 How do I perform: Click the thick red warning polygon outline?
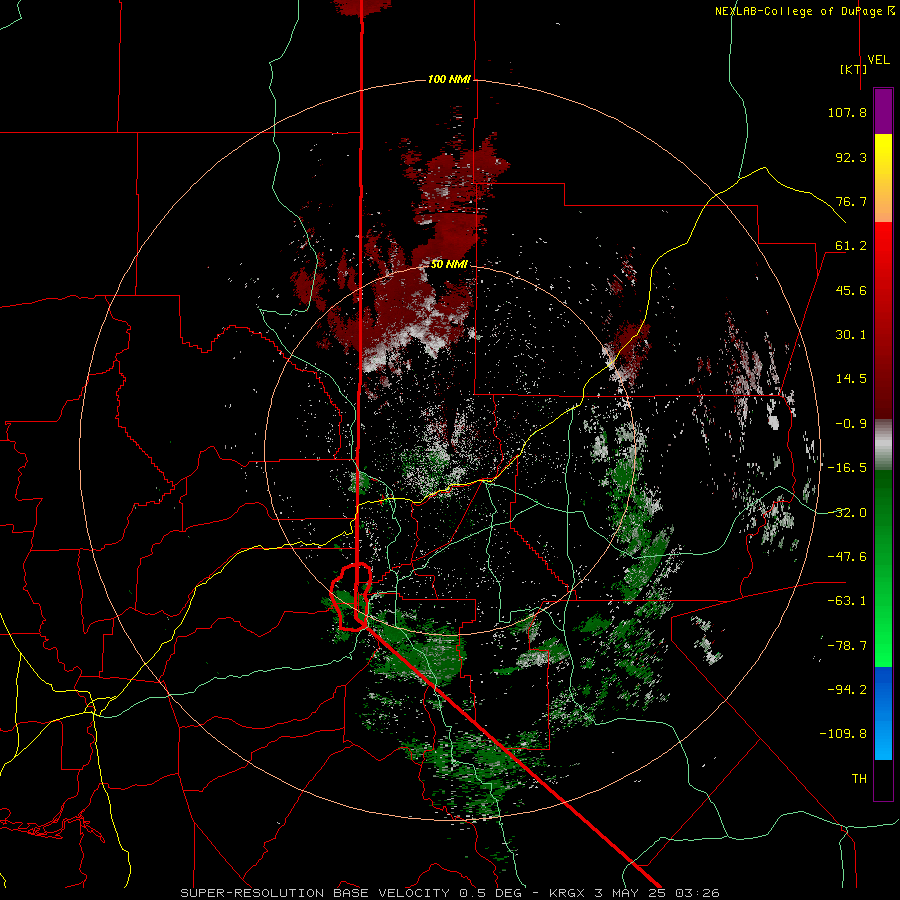(x=351, y=597)
